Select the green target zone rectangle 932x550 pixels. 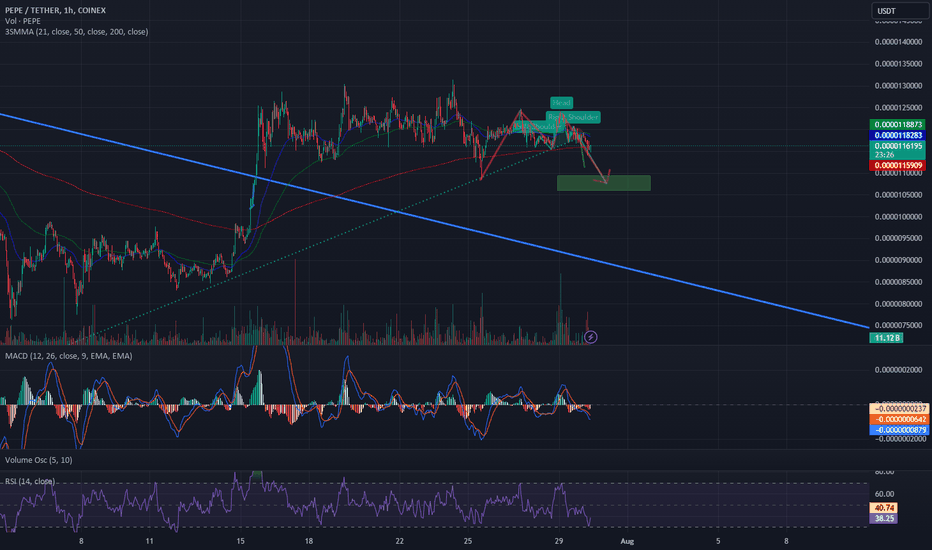click(604, 183)
